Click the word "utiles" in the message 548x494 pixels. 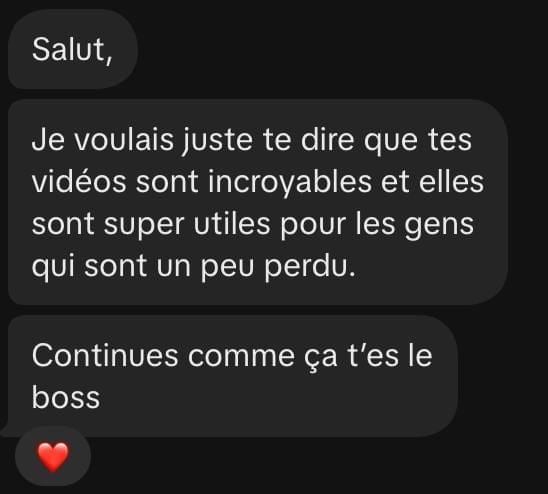[232, 224]
